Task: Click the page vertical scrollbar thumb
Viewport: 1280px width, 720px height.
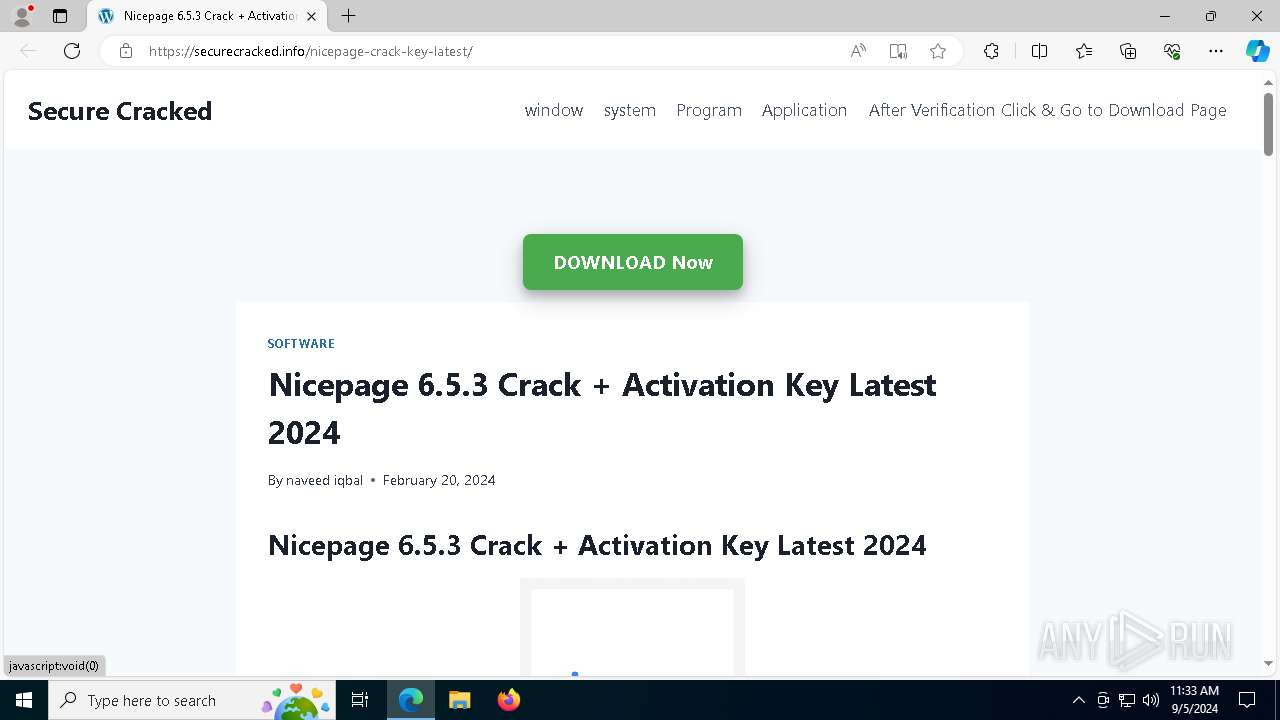Action: point(1268,124)
